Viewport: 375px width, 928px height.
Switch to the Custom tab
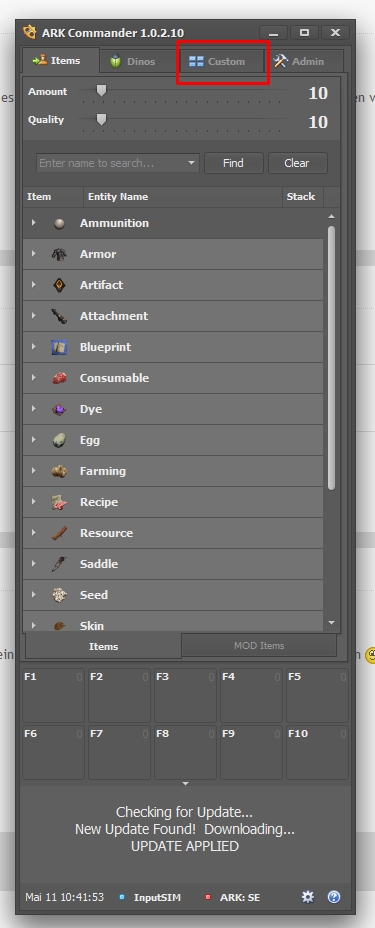(222, 61)
